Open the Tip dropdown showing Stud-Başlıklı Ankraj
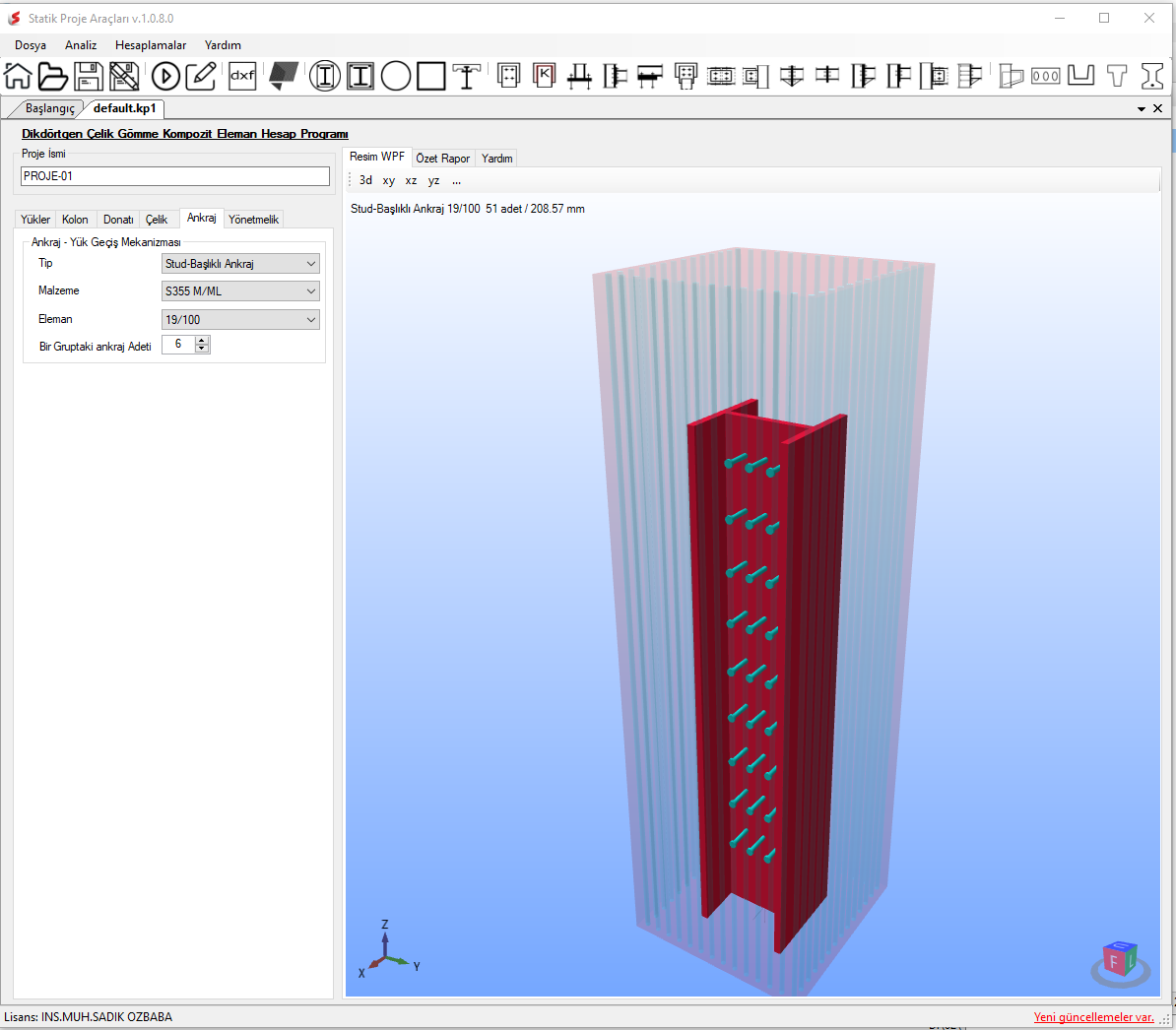1176x1030 pixels. (240, 264)
